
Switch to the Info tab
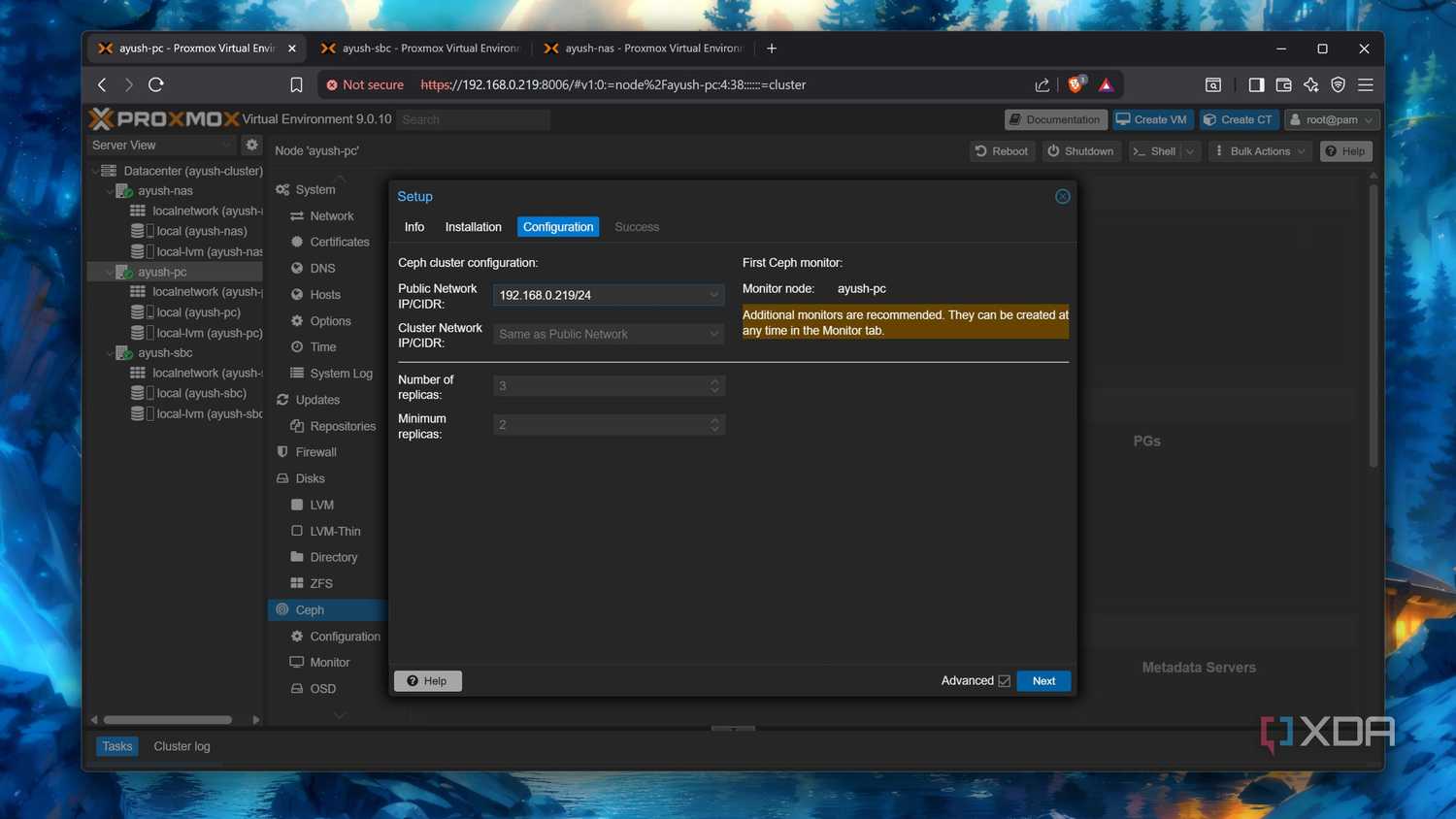pyautogui.click(x=414, y=227)
